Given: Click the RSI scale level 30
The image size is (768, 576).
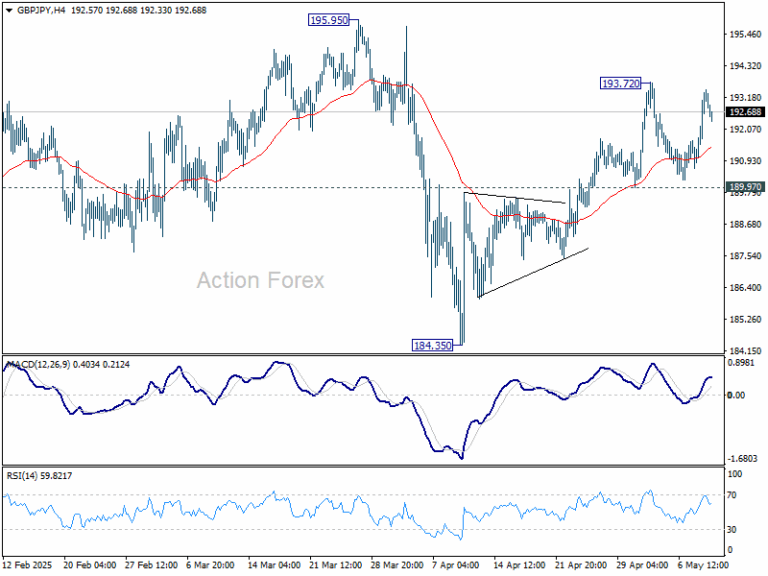Looking at the screenshot, I should coord(732,529).
